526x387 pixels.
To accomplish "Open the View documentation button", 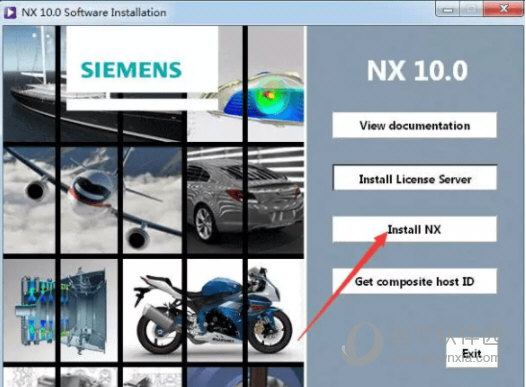I will [414, 125].
